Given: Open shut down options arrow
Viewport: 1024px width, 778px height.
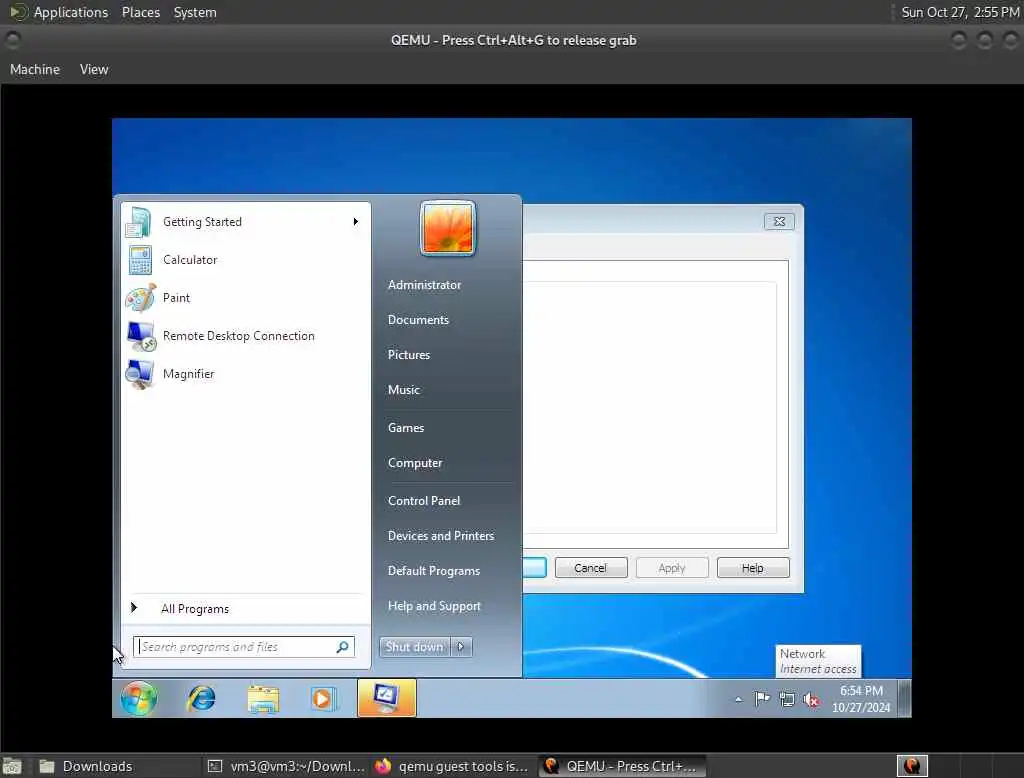Looking at the screenshot, I should [462, 647].
